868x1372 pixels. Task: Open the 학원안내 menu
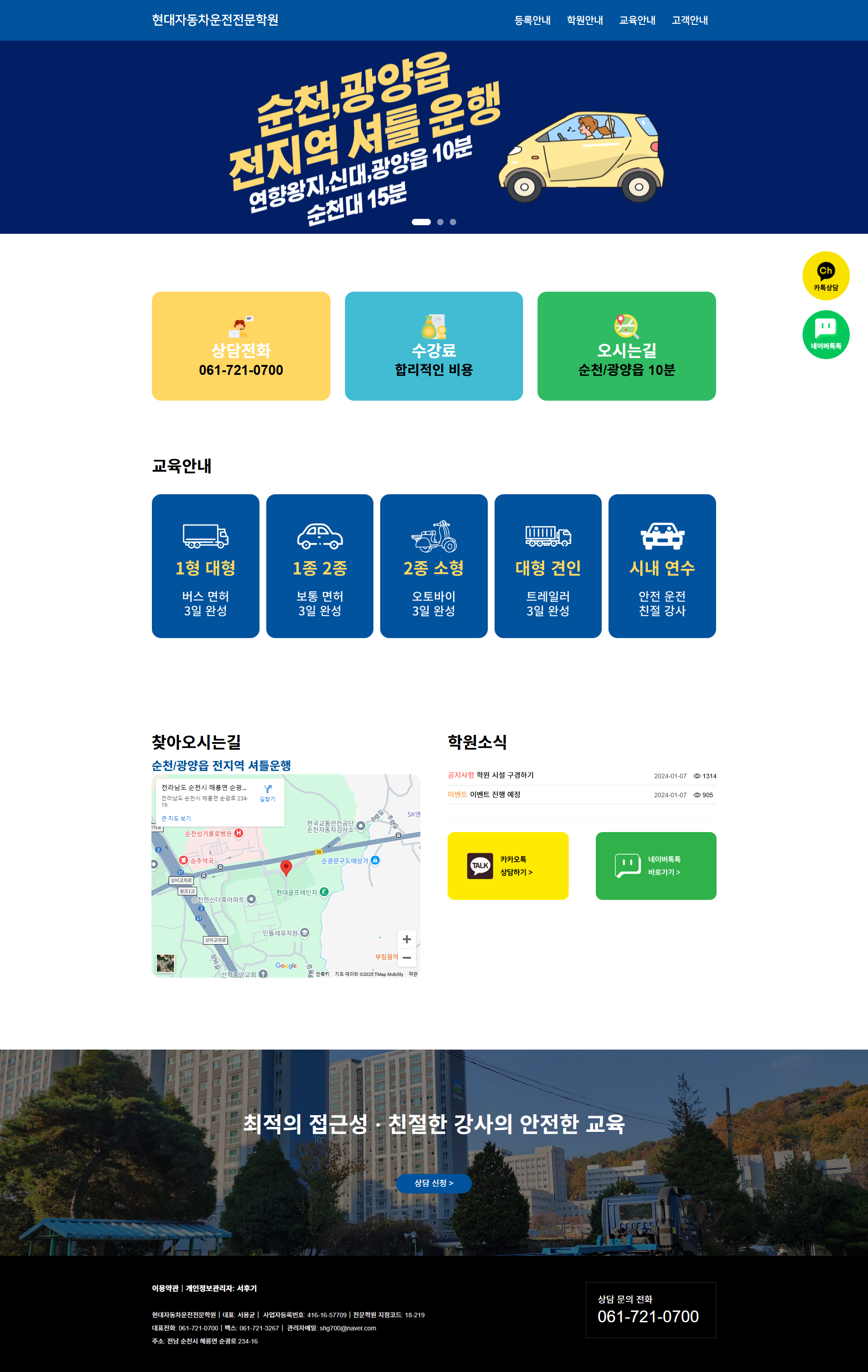pos(585,20)
